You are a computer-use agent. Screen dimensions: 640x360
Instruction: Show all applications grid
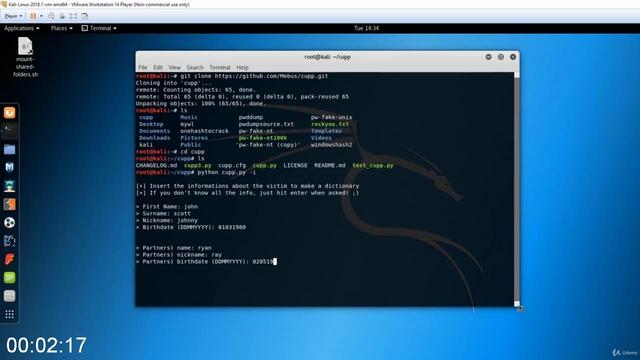tap(9, 314)
